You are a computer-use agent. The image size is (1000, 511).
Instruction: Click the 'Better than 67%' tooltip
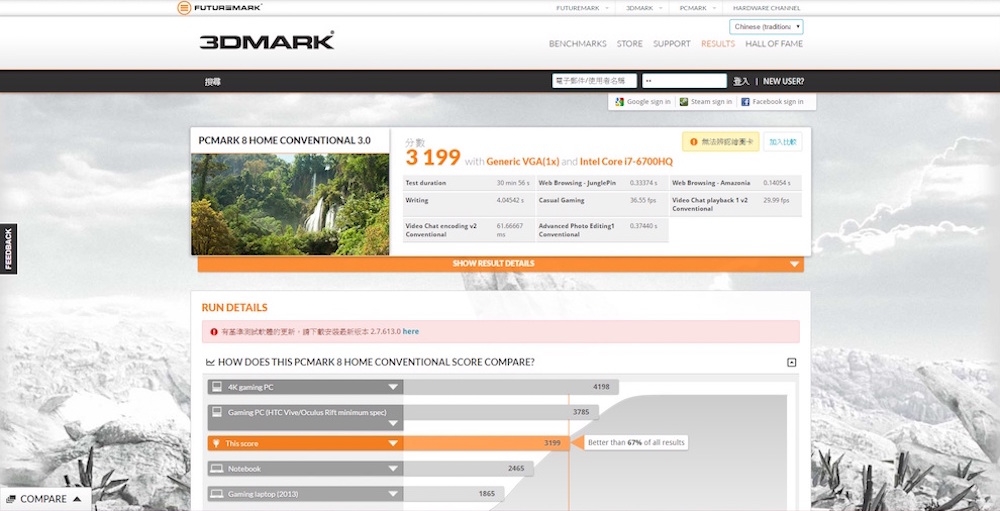click(636, 443)
